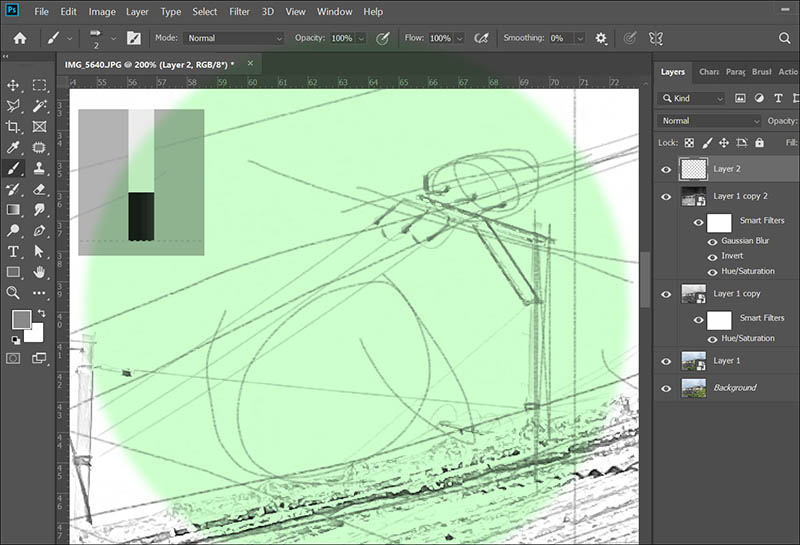Hide Layer 1 visibility
Screen dimensions: 800x545
point(666,361)
